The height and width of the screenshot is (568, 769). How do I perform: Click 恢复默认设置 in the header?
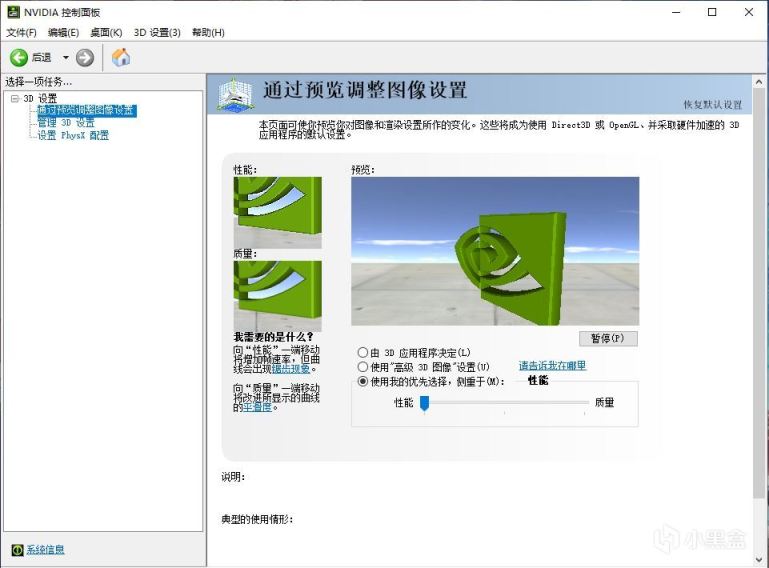pyautogui.click(x=712, y=105)
